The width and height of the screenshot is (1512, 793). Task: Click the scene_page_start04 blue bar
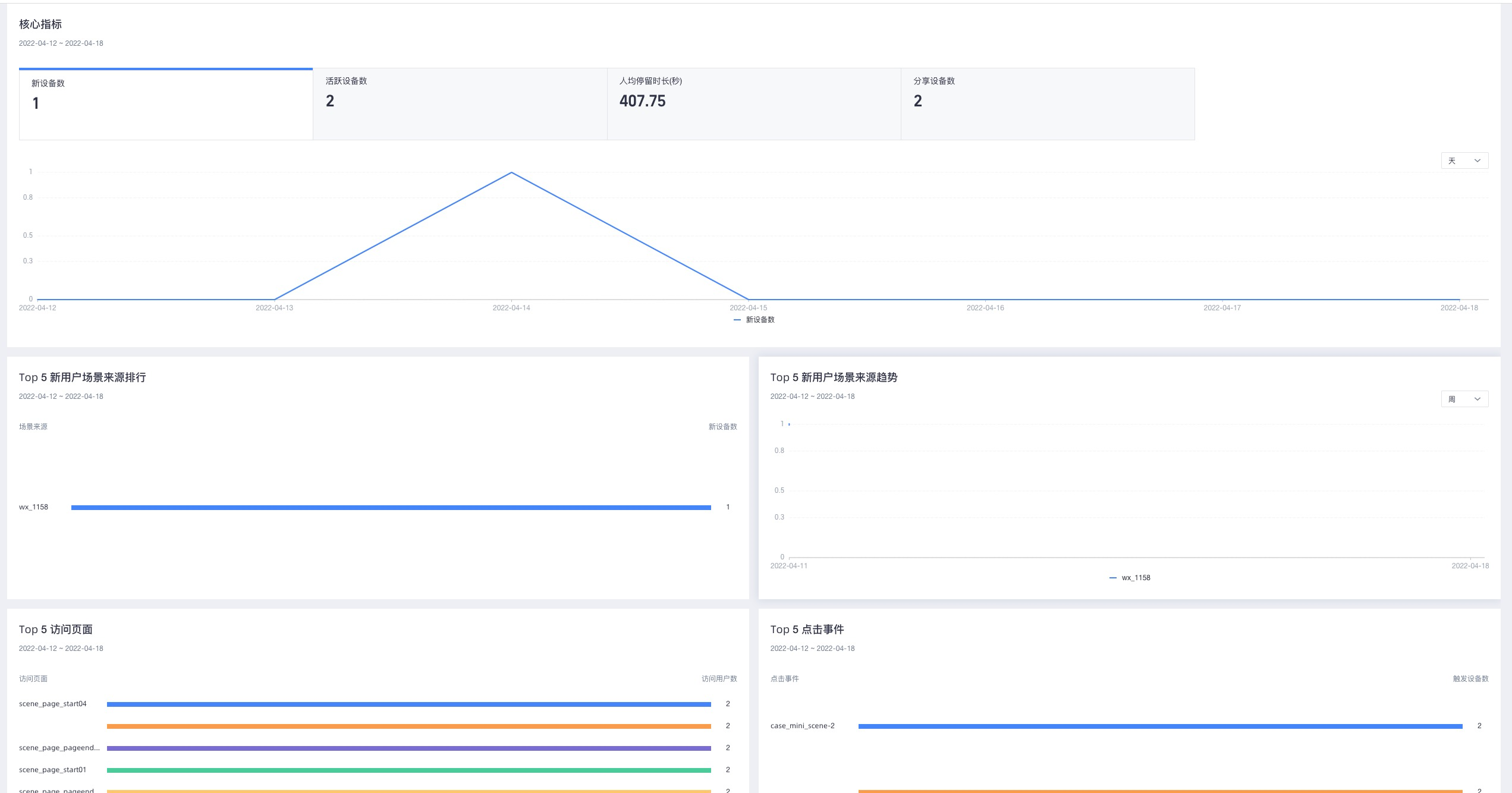[409, 704]
